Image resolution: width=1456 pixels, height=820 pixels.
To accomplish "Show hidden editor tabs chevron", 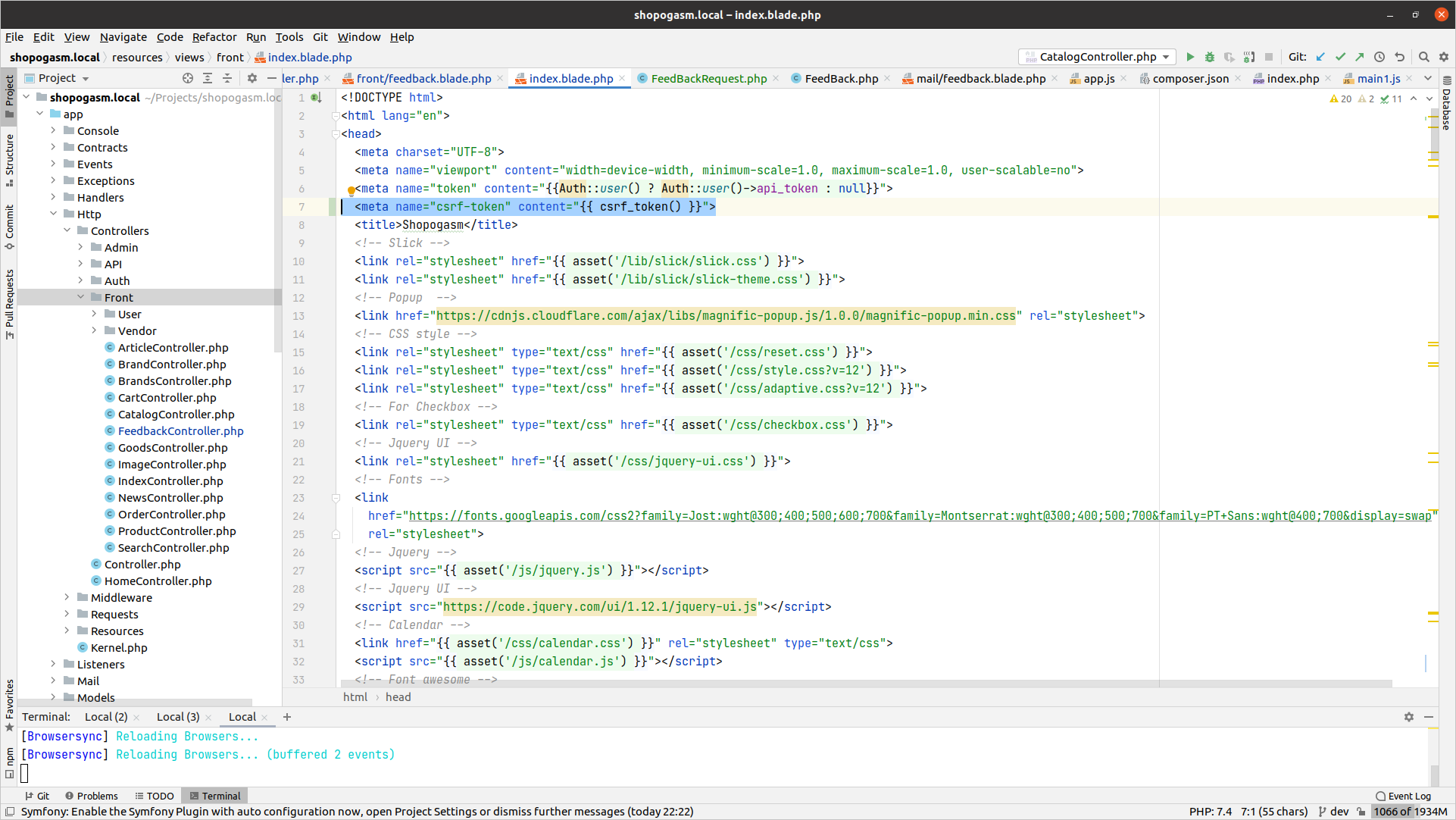I will click(1428, 78).
